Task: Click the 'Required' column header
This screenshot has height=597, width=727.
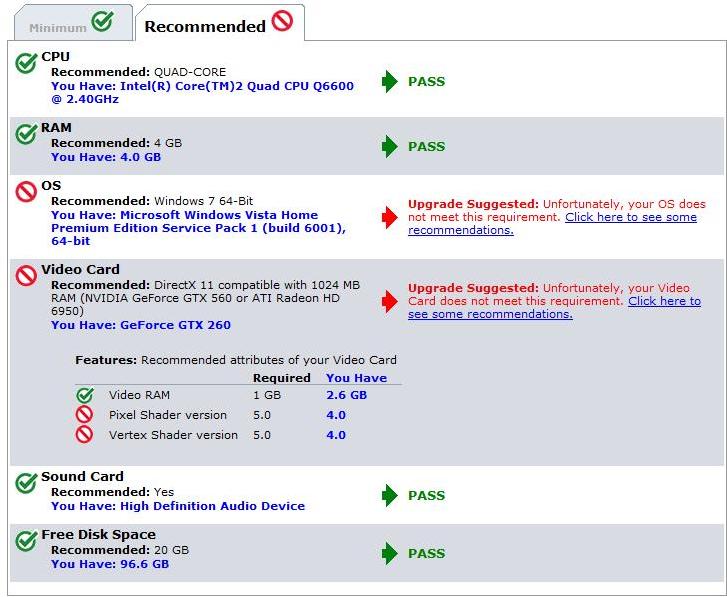Action: coord(282,378)
